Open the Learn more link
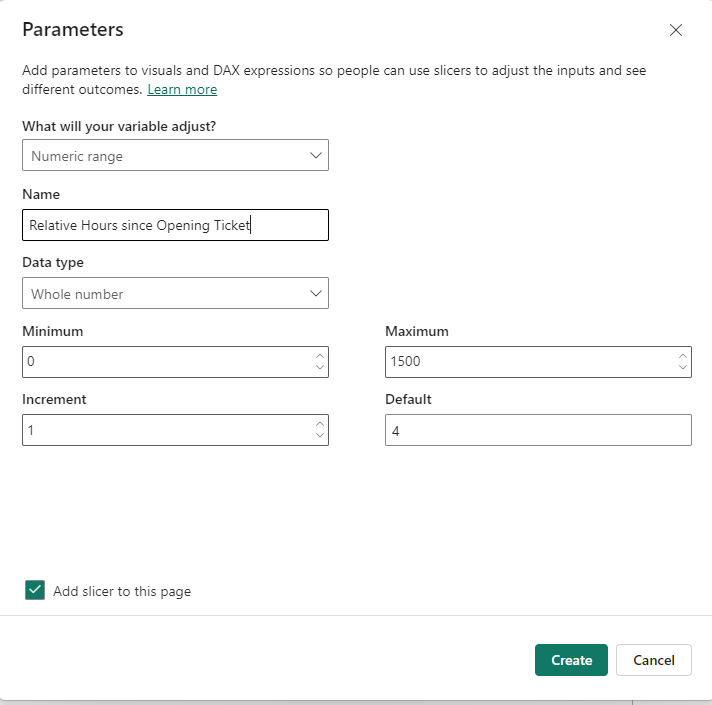The image size is (712, 705). pyautogui.click(x=182, y=90)
